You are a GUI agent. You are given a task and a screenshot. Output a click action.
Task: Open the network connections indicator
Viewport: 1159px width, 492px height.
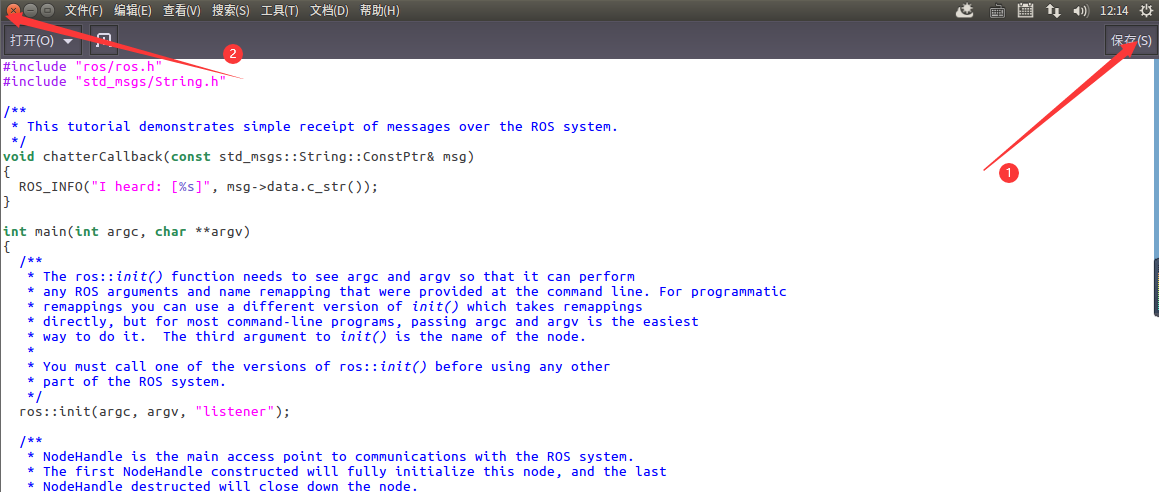click(x=1053, y=10)
